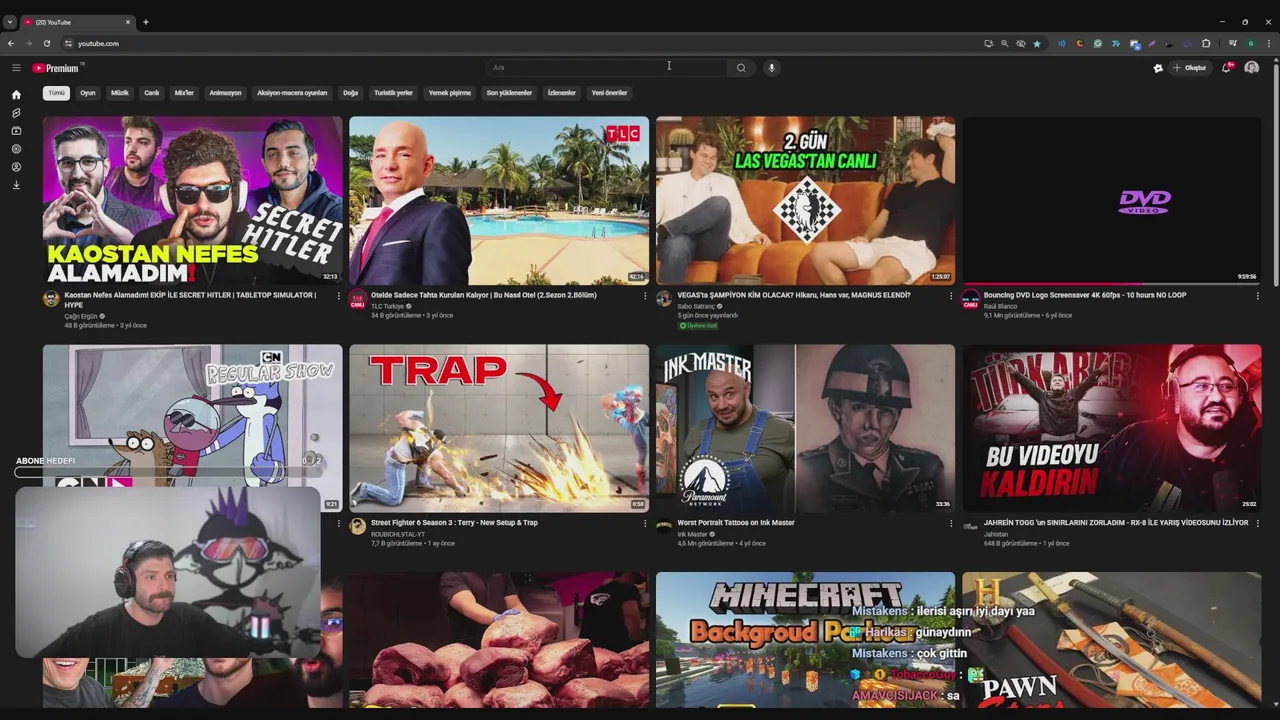Select the Doğa filter chip
The width and height of the screenshot is (1280, 720).
[x=350, y=93]
